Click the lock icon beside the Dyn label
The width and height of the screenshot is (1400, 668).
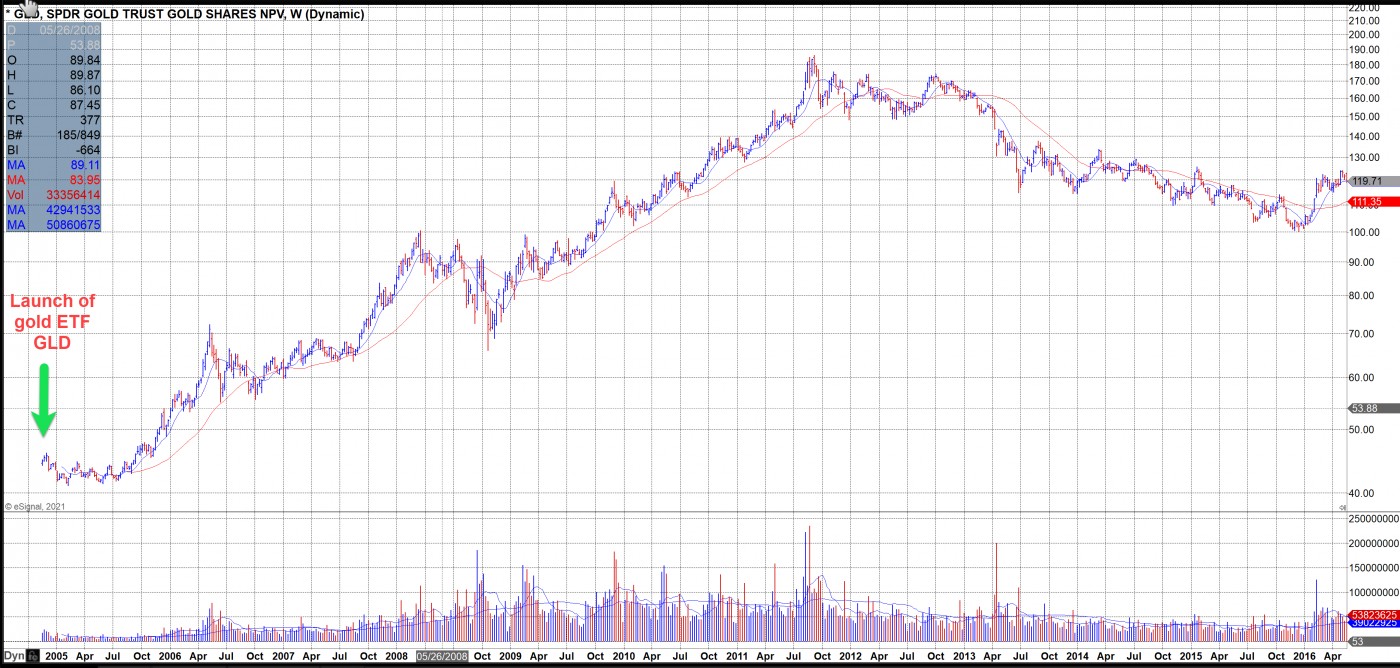[34, 657]
